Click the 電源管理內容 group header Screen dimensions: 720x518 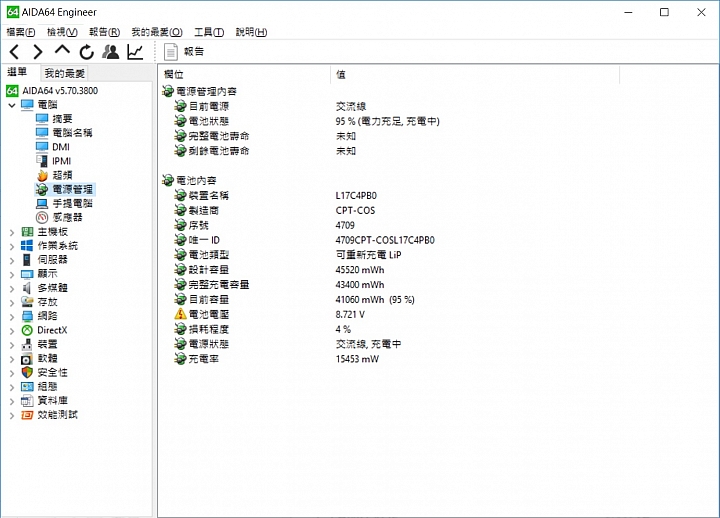coord(199,91)
